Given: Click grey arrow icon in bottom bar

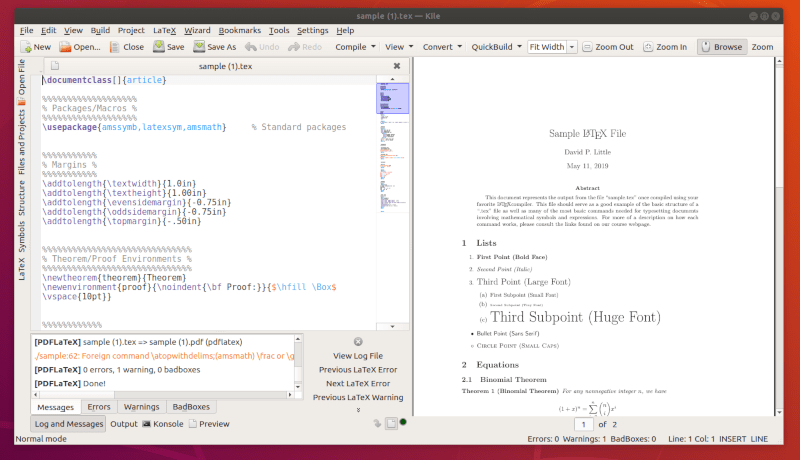Looking at the screenshot, I should tap(378, 423).
